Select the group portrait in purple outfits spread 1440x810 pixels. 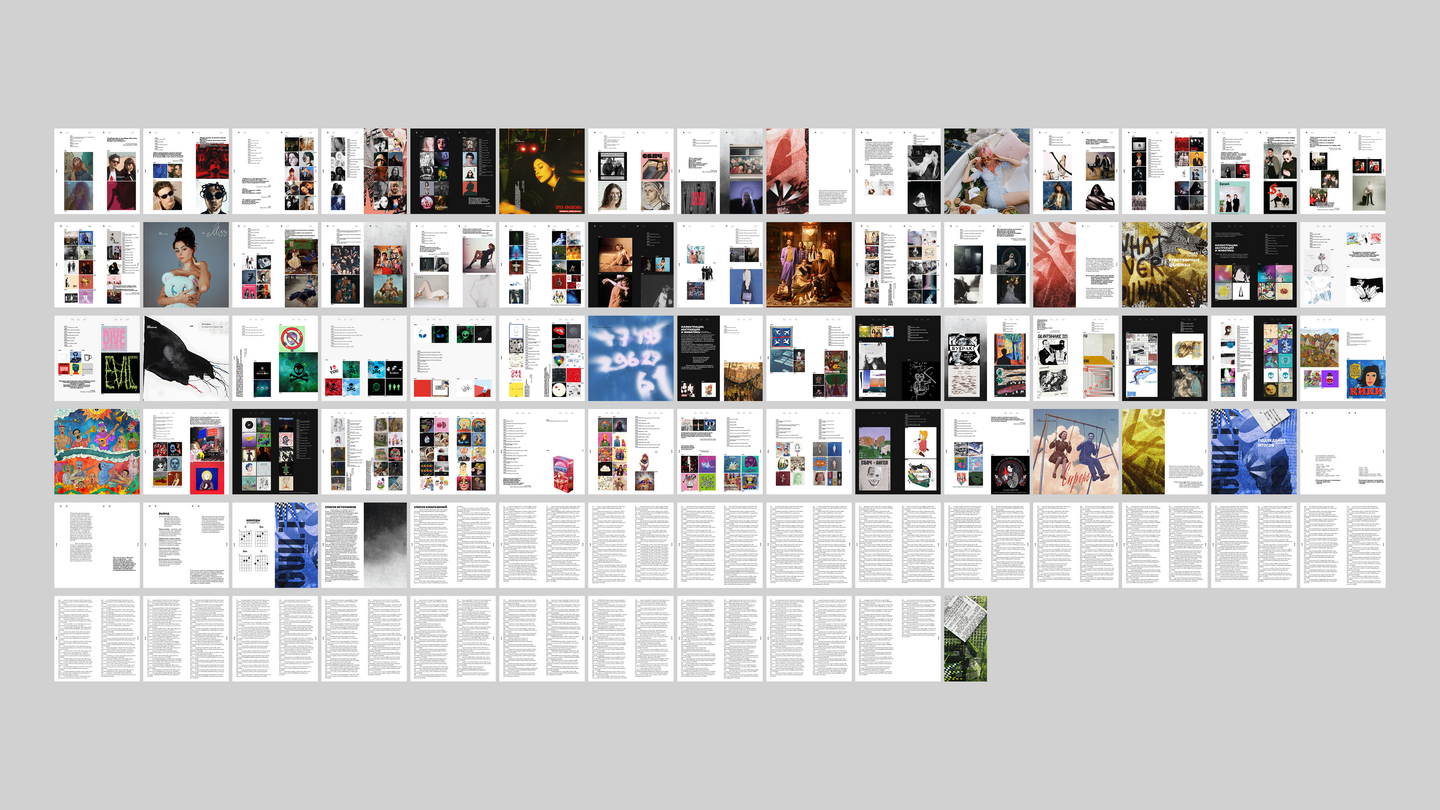809,264
